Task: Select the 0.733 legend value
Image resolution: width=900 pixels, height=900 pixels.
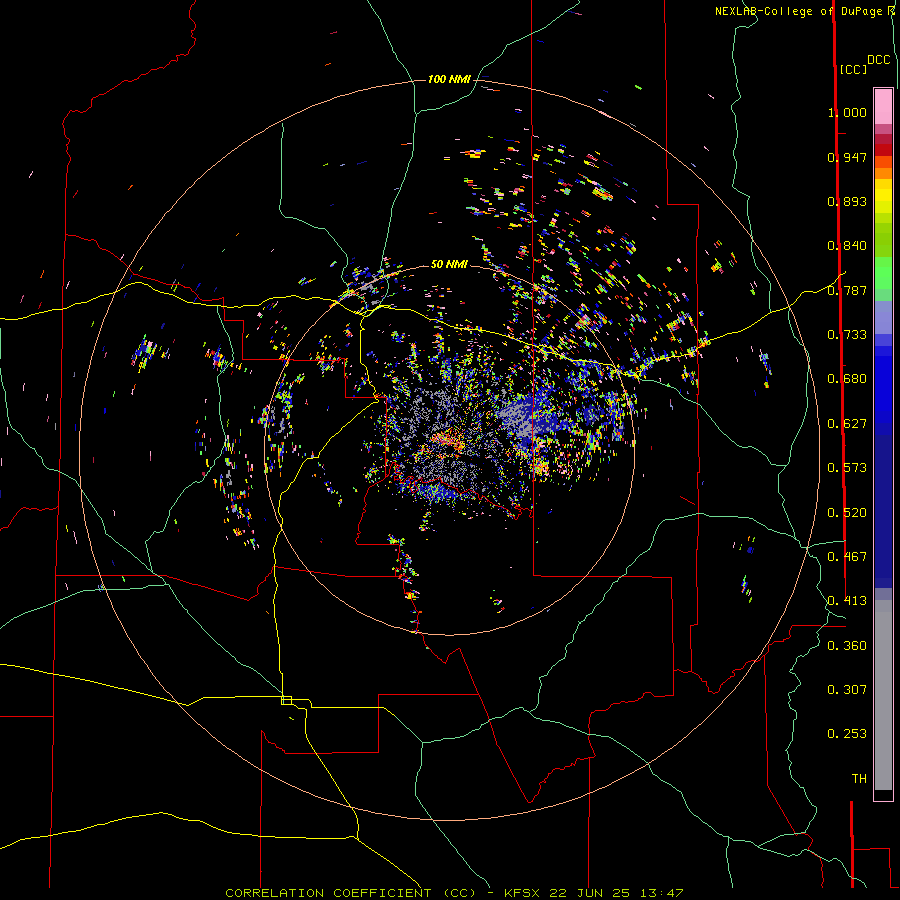Action: (x=847, y=334)
